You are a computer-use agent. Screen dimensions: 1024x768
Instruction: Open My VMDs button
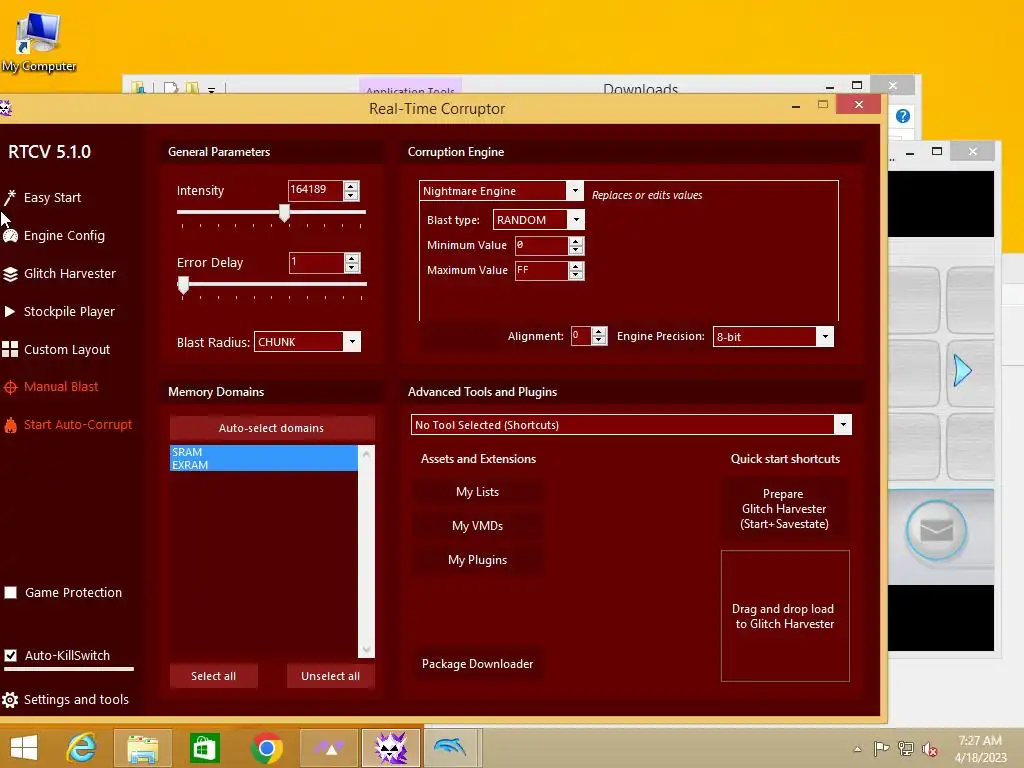click(x=477, y=526)
